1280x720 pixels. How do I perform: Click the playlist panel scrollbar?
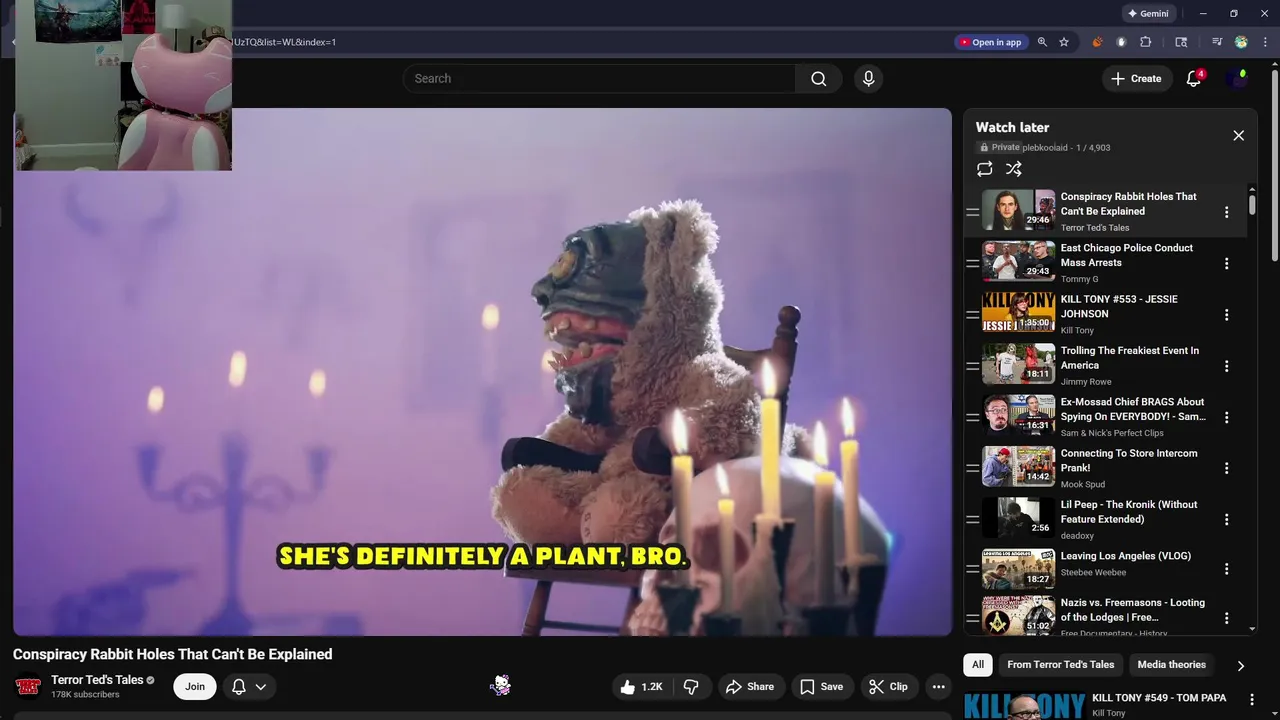[x=1251, y=204]
